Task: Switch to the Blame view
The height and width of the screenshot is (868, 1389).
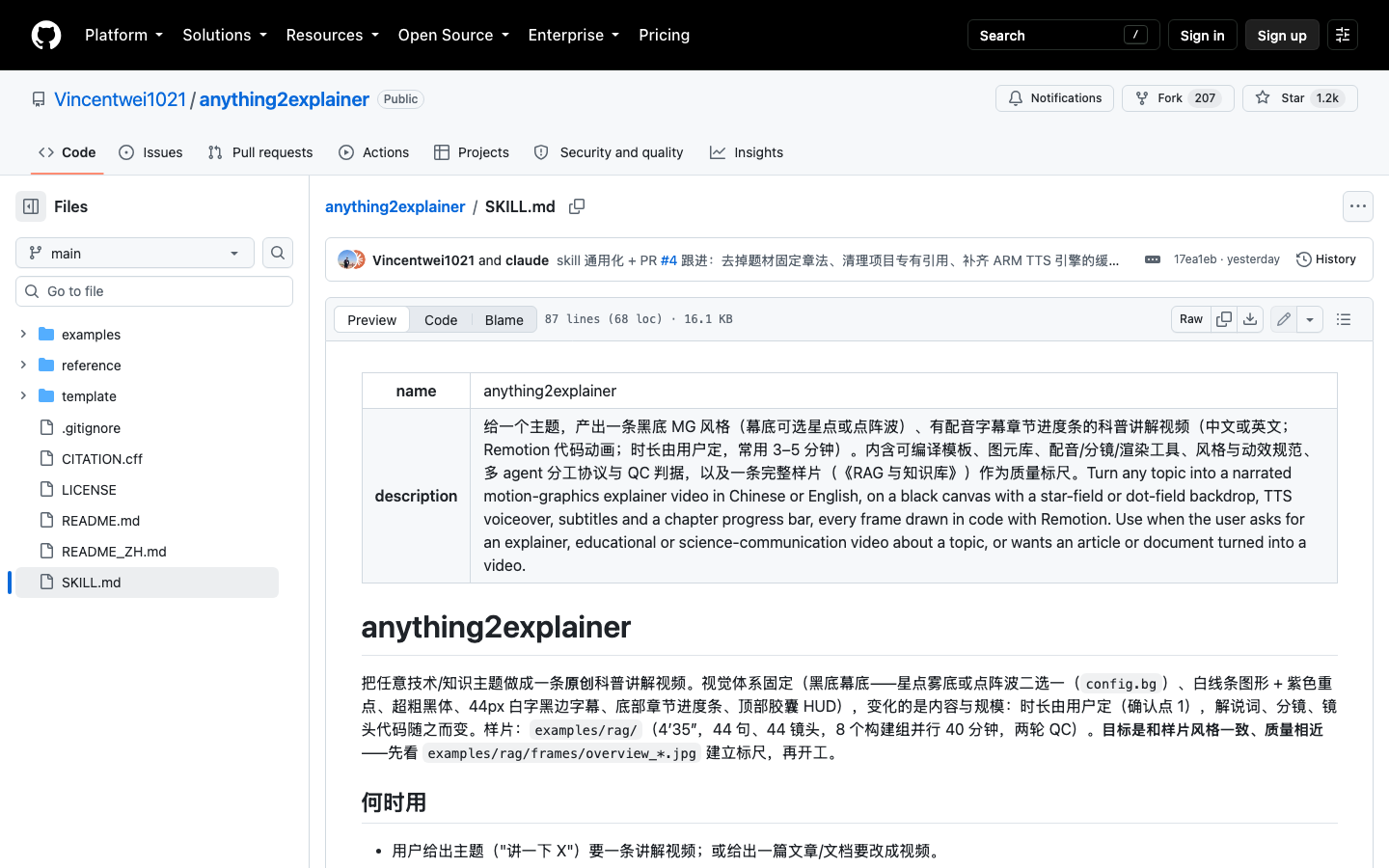Action: (x=504, y=320)
